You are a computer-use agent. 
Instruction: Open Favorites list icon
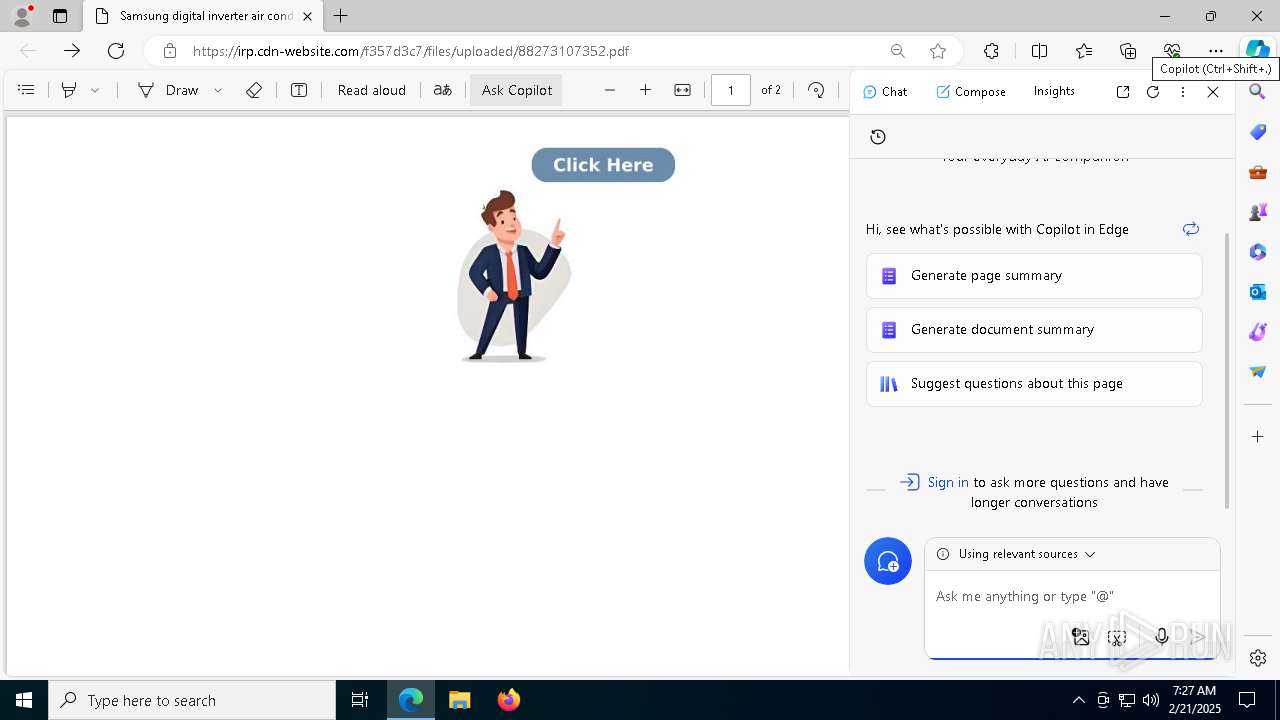tap(1084, 51)
